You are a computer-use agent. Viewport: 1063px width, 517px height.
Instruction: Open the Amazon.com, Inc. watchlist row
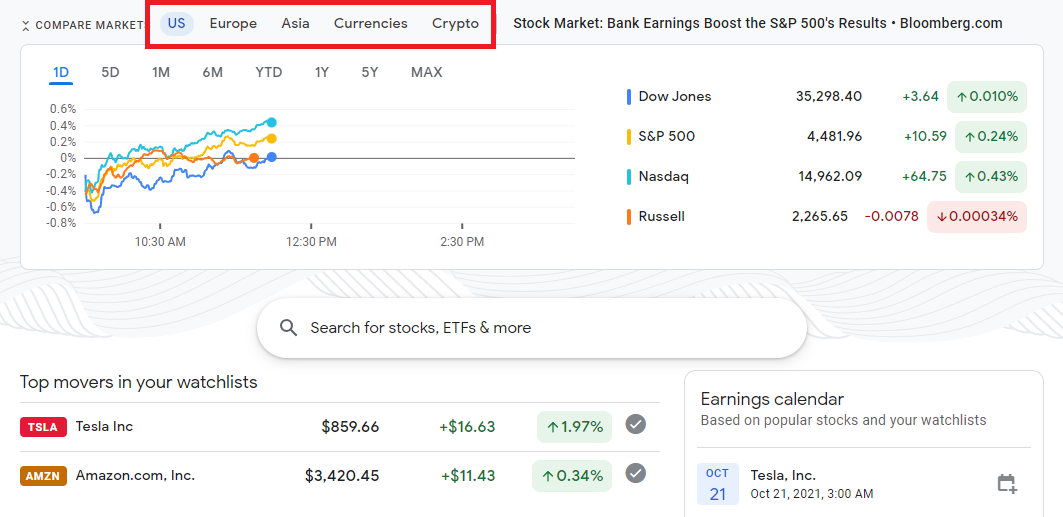click(x=340, y=476)
